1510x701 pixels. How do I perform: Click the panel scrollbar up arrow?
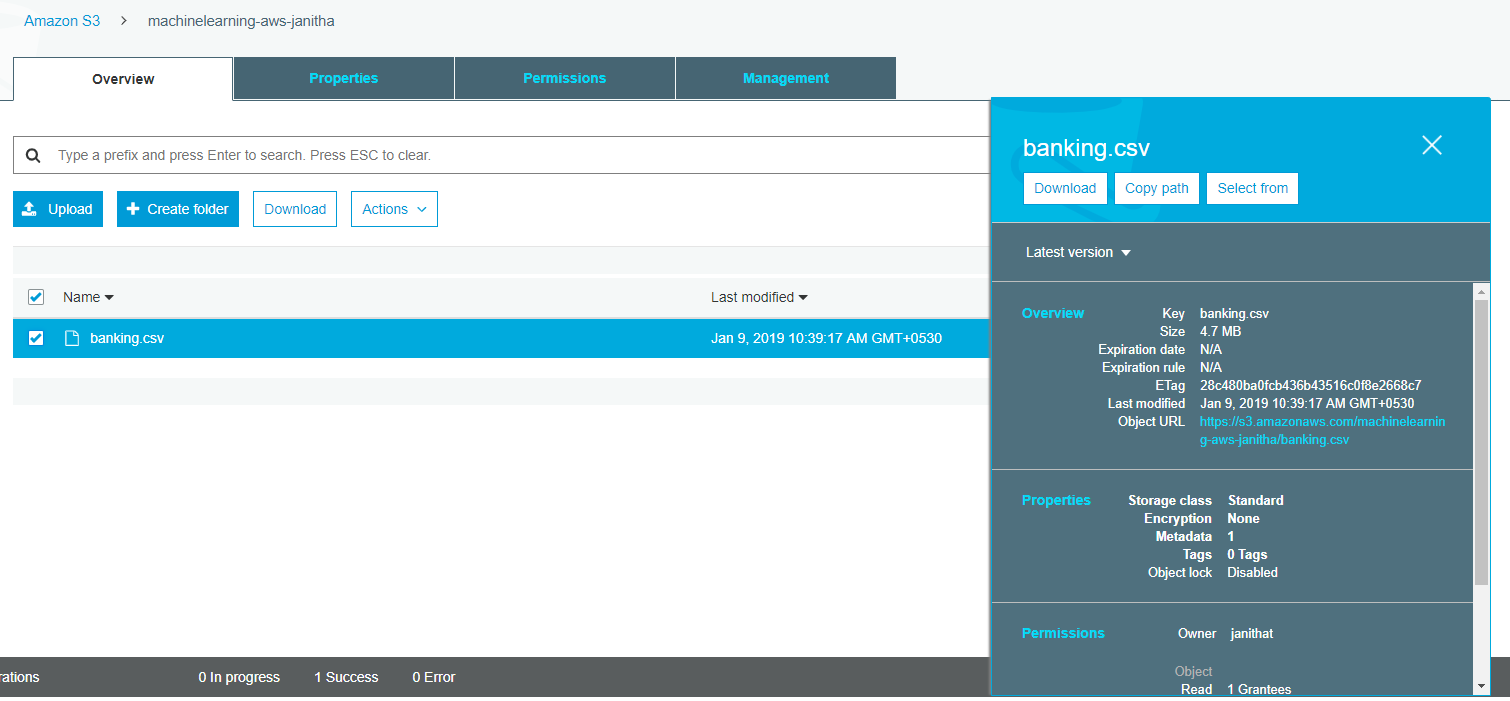pos(1481,291)
